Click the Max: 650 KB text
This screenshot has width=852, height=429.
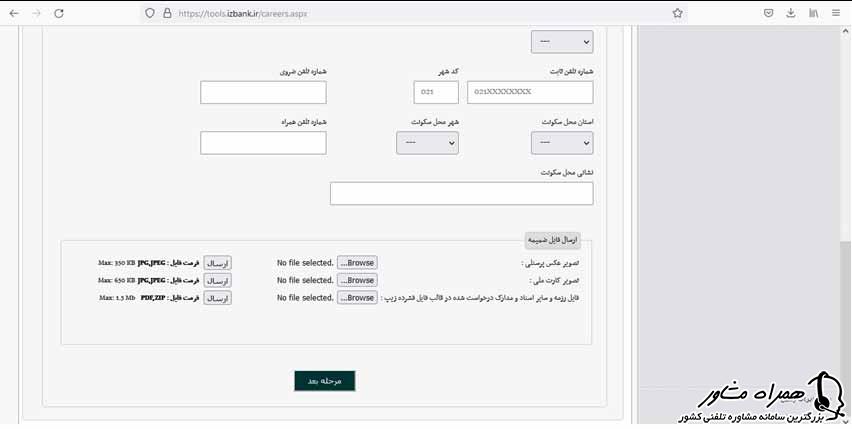117,280
